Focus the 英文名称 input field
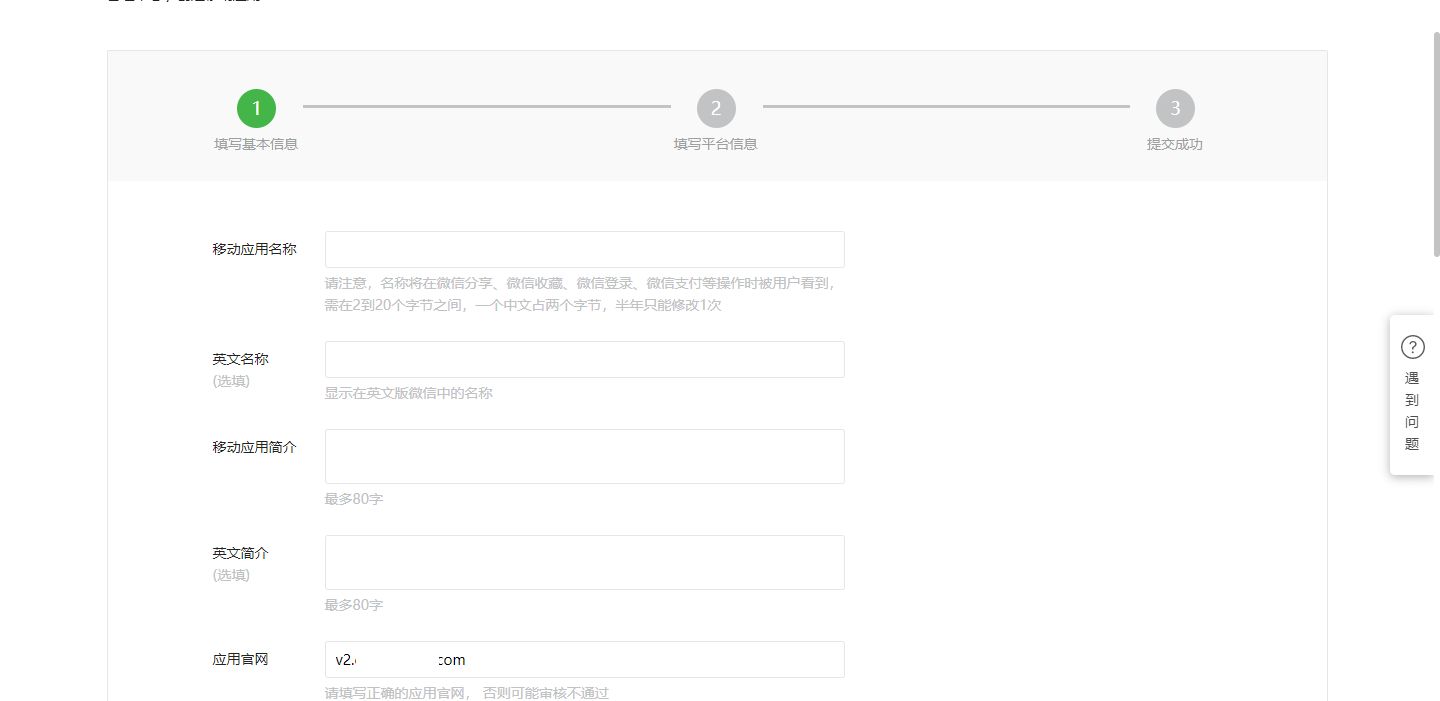This screenshot has height=701, width=1440. click(584, 359)
